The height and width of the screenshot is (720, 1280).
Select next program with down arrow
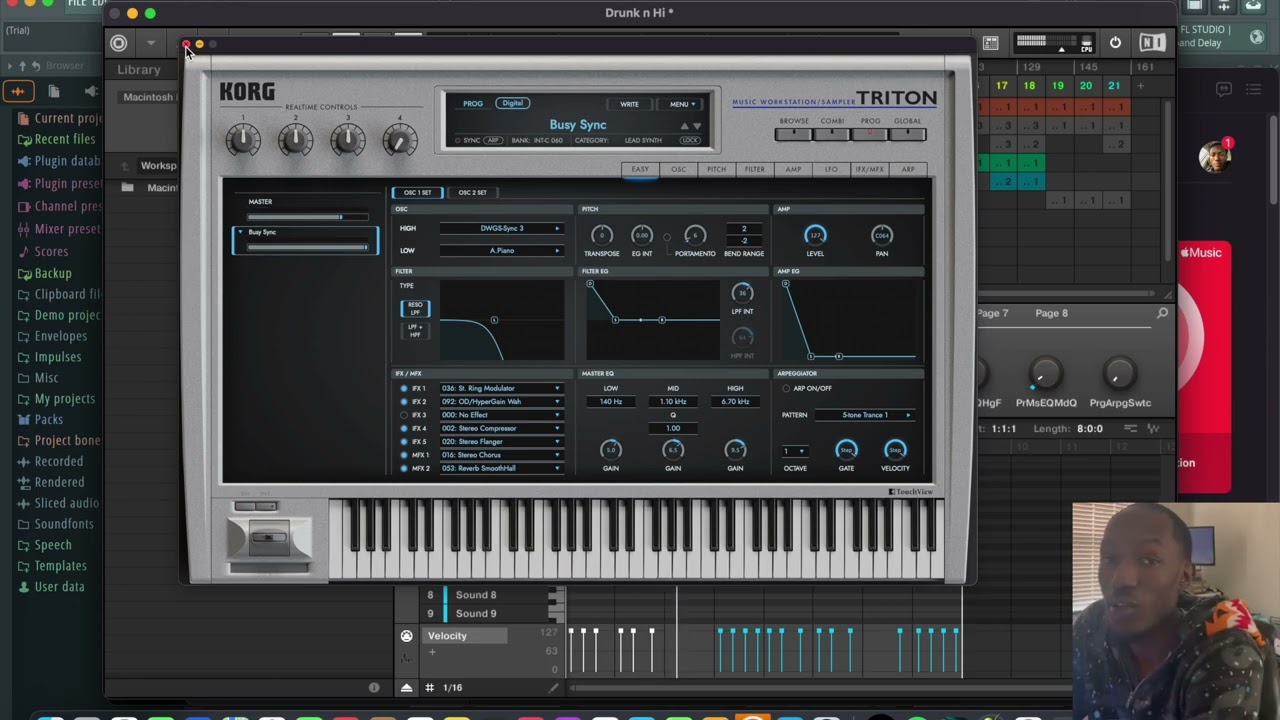(x=697, y=126)
